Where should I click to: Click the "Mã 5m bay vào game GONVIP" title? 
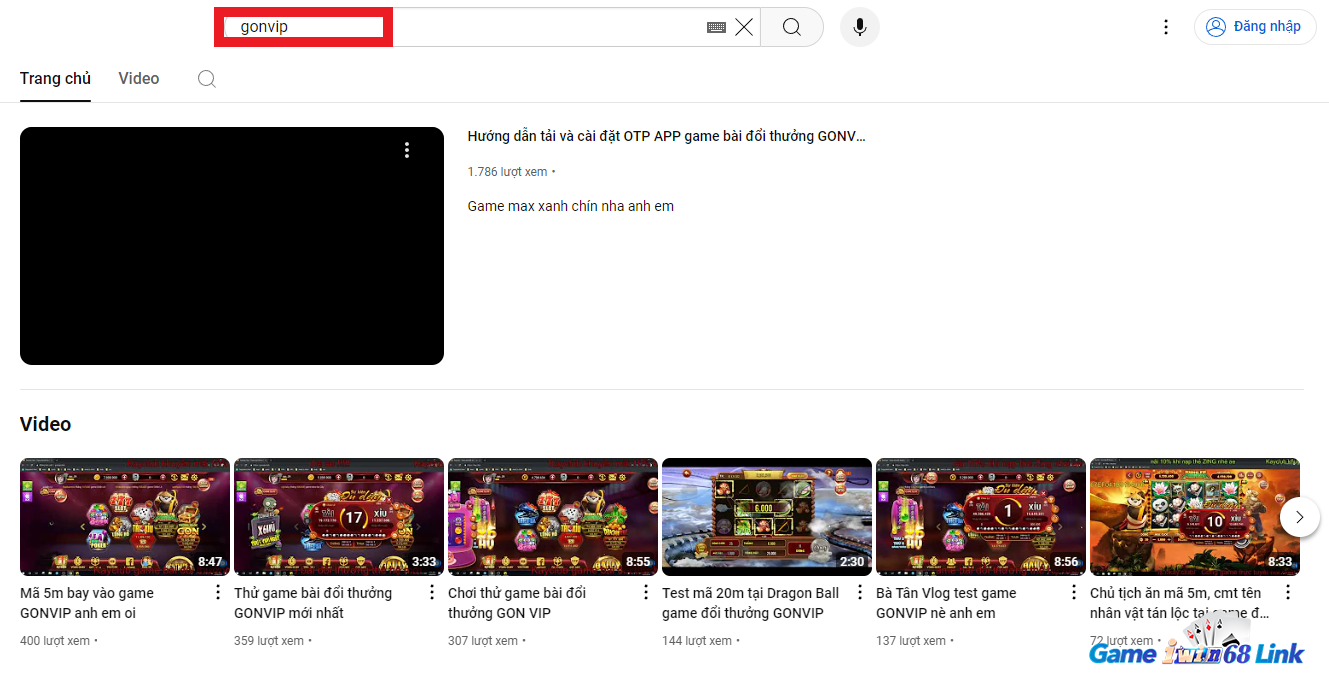pos(87,602)
